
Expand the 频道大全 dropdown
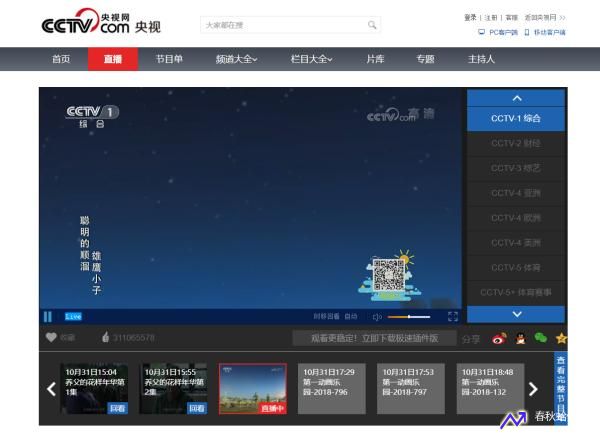236,59
